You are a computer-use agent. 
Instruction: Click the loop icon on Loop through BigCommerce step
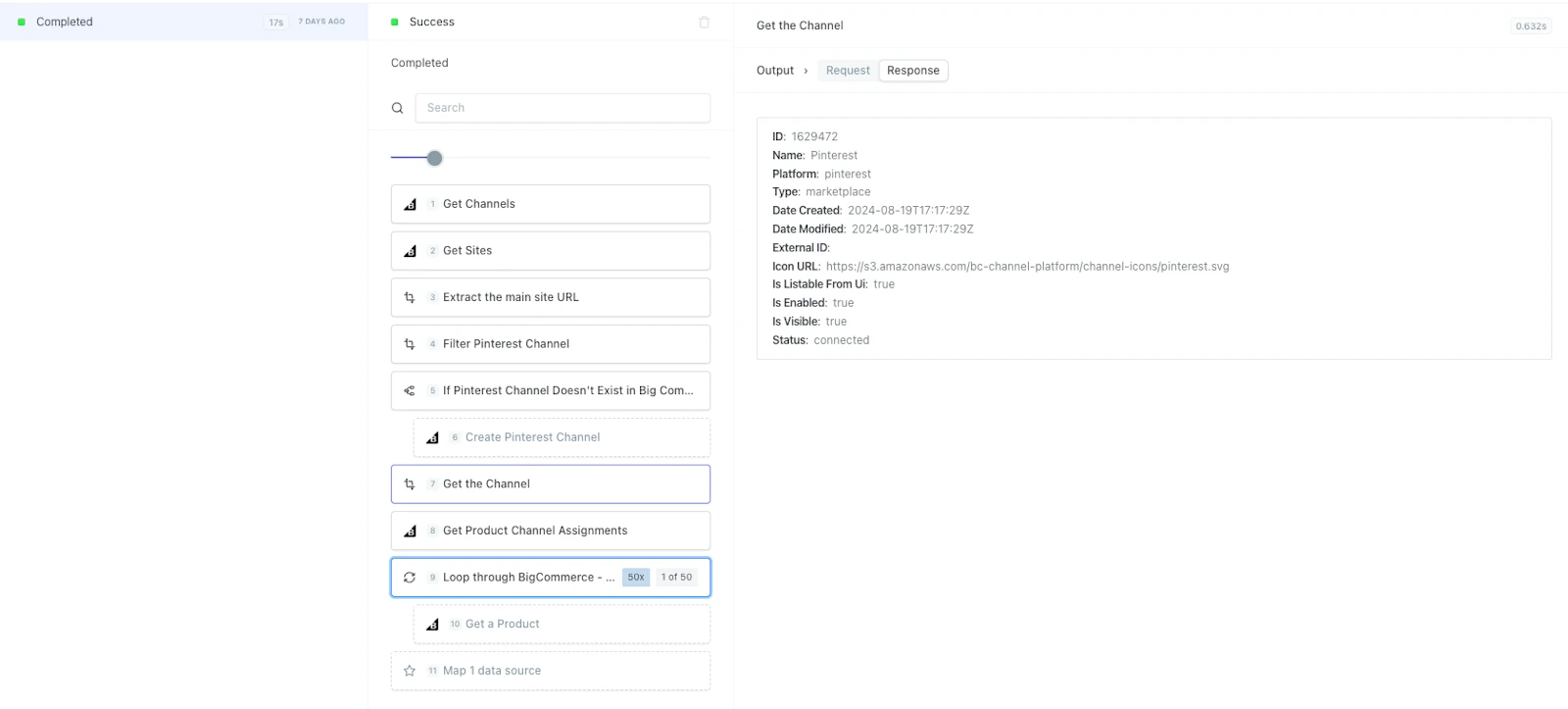tap(410, 578)
